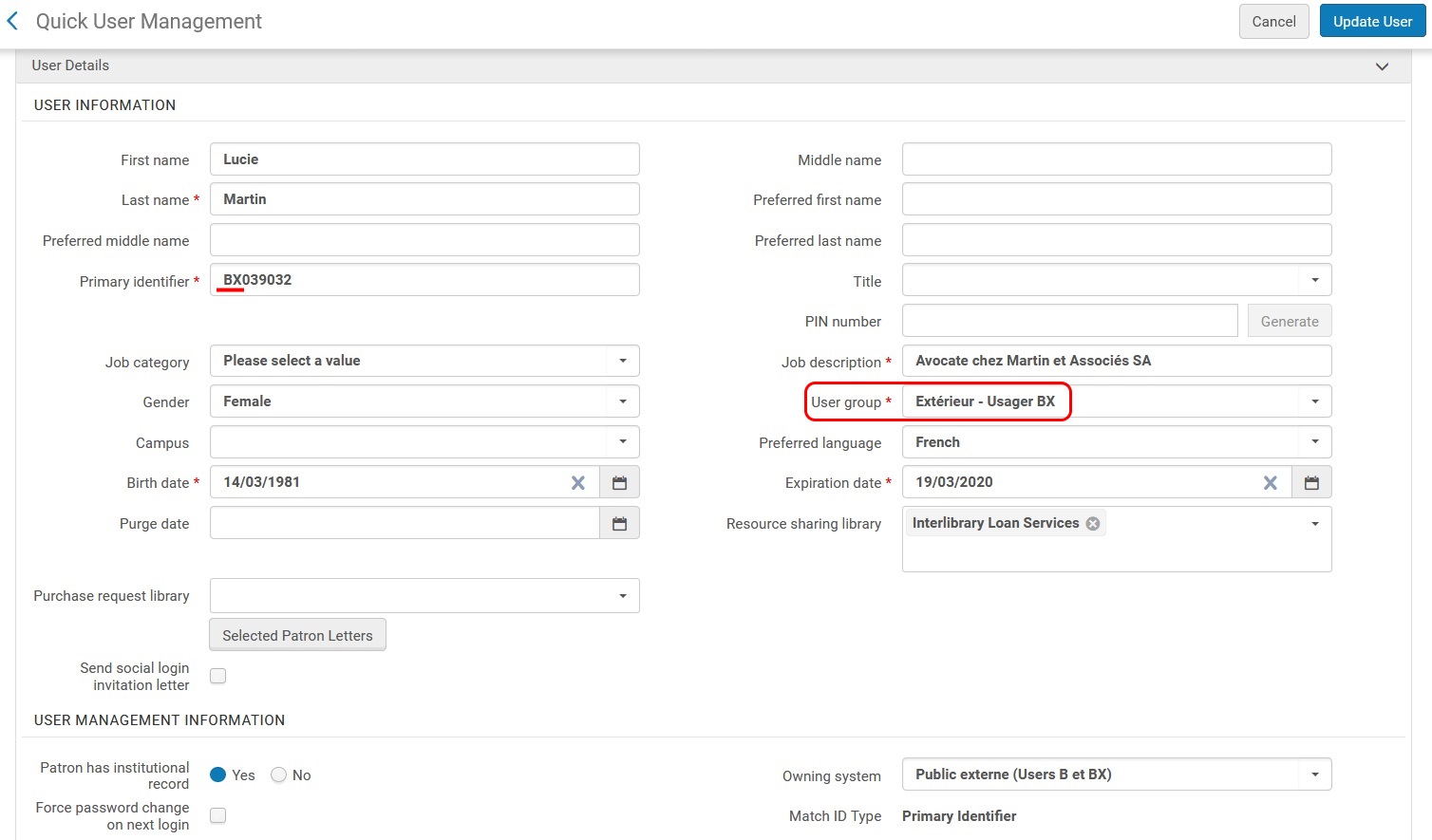Image resolution: width=1432 pixels, height=840 pixels.
Task: Open Expiration date calendar picker
Action: [1311, 483]
